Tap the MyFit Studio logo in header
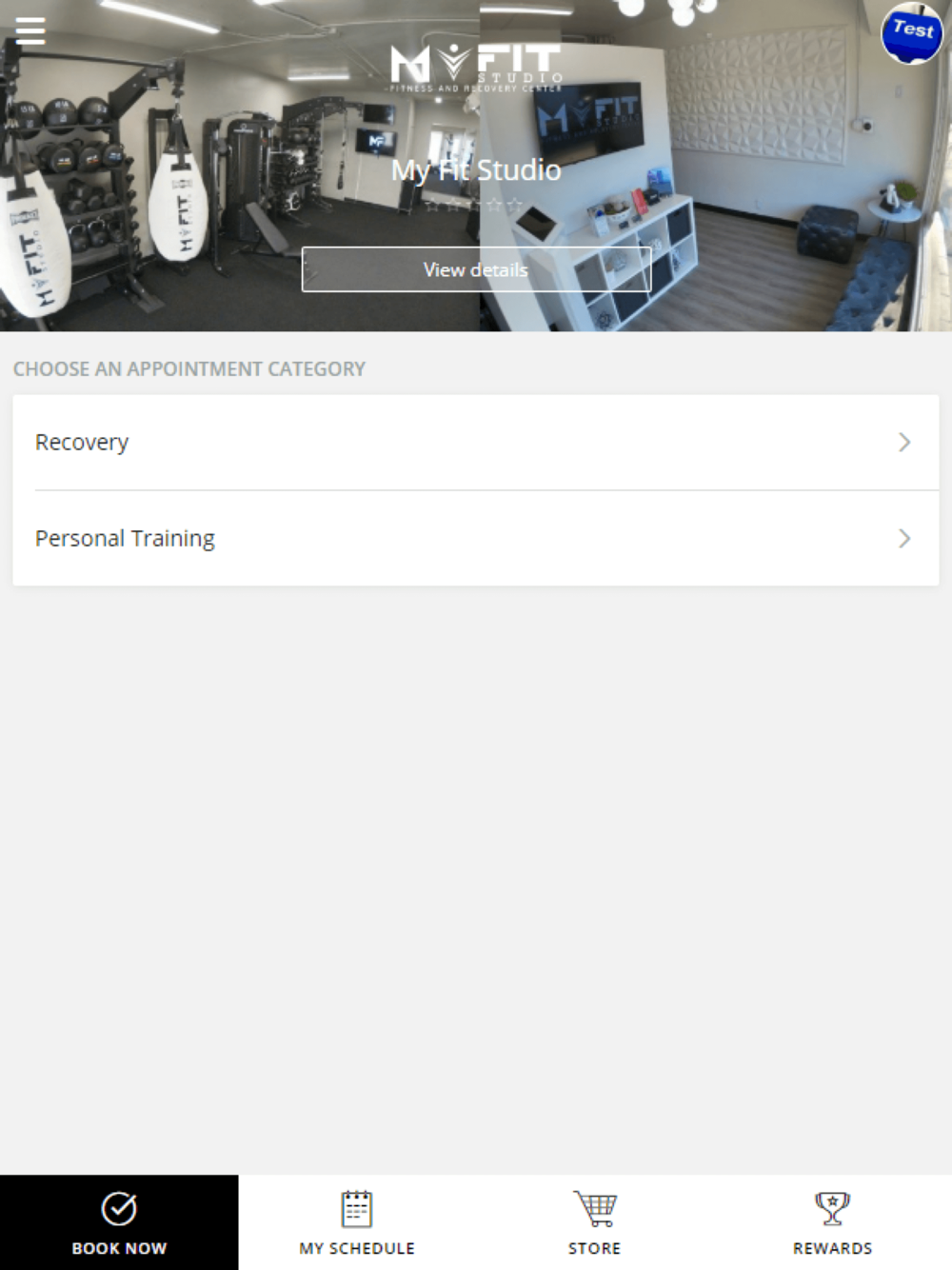Image resolution: width=952 pixels, height=1270 pixels. coord(476,67)
